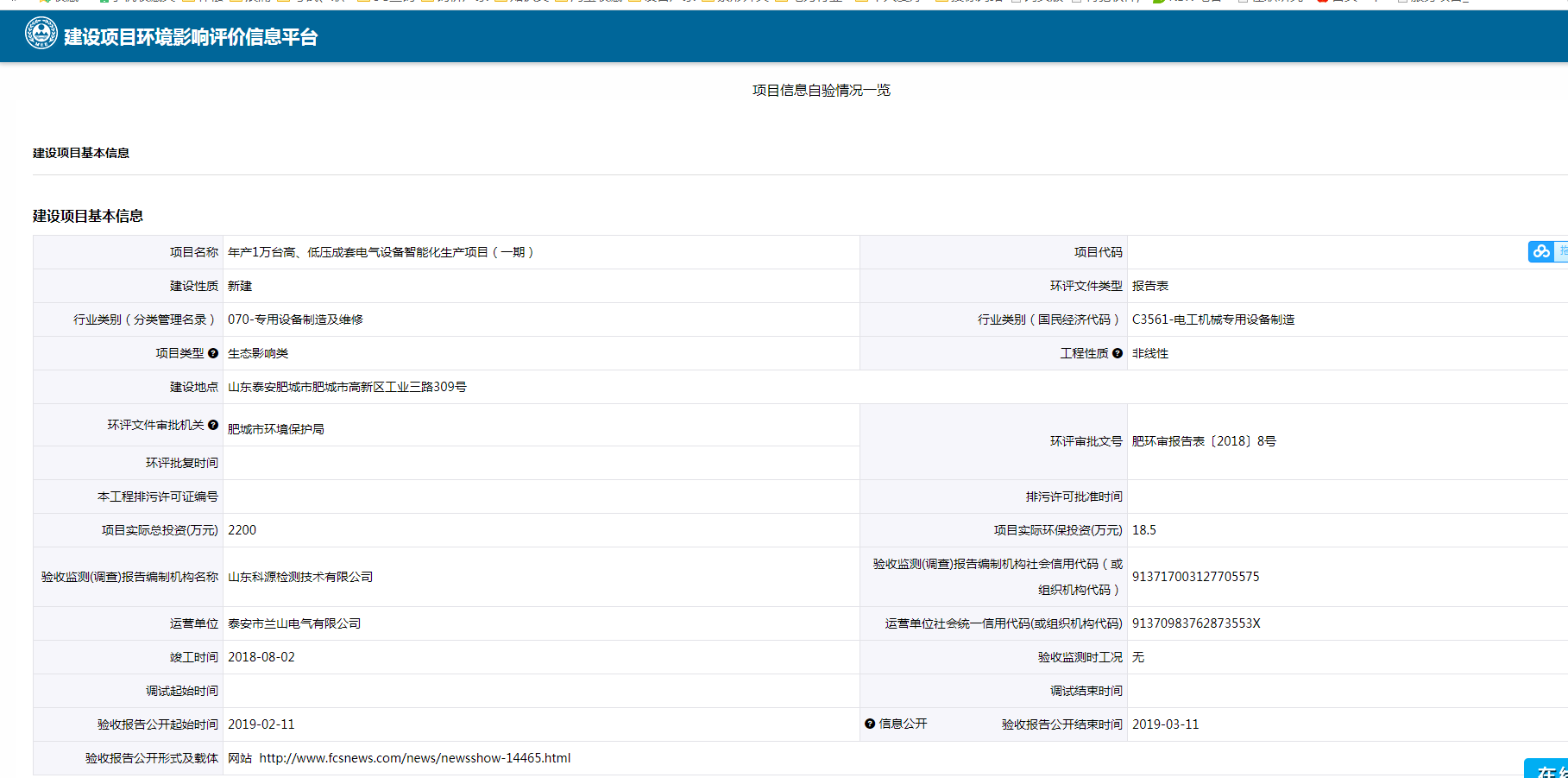
Task: Click the page title 项目信息自验情况一览
Action: (x=821, y=91)
